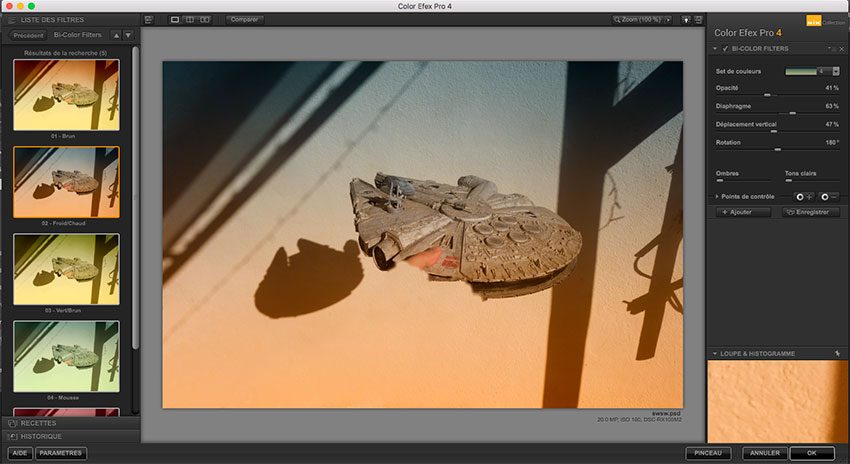Click the filter list icon beside LISTE DES FILTRES
Image resolution: width=850 pixels, height=464 pixels.
[x=11, y=20]
